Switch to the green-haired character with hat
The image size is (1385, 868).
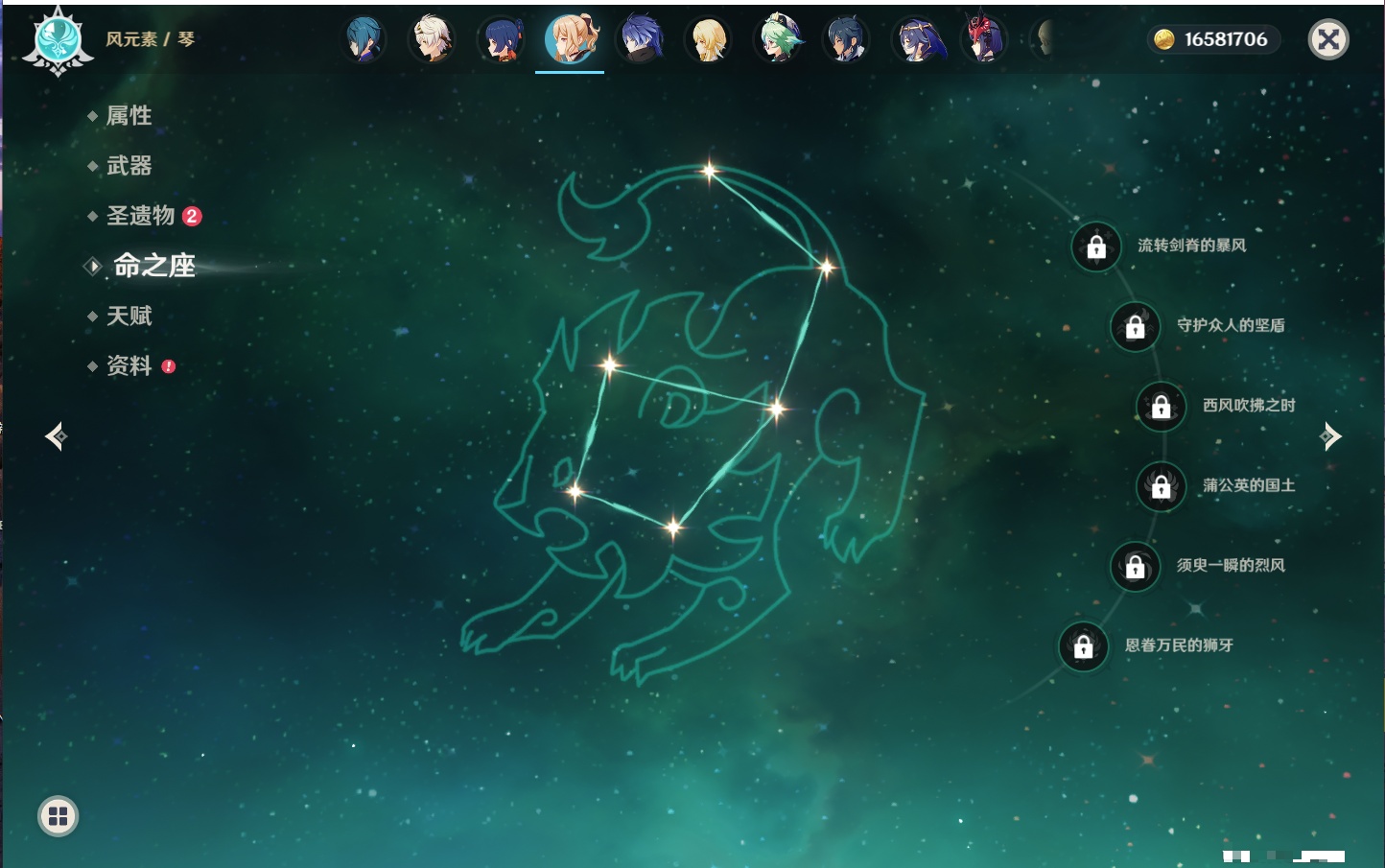click(778, 39)
